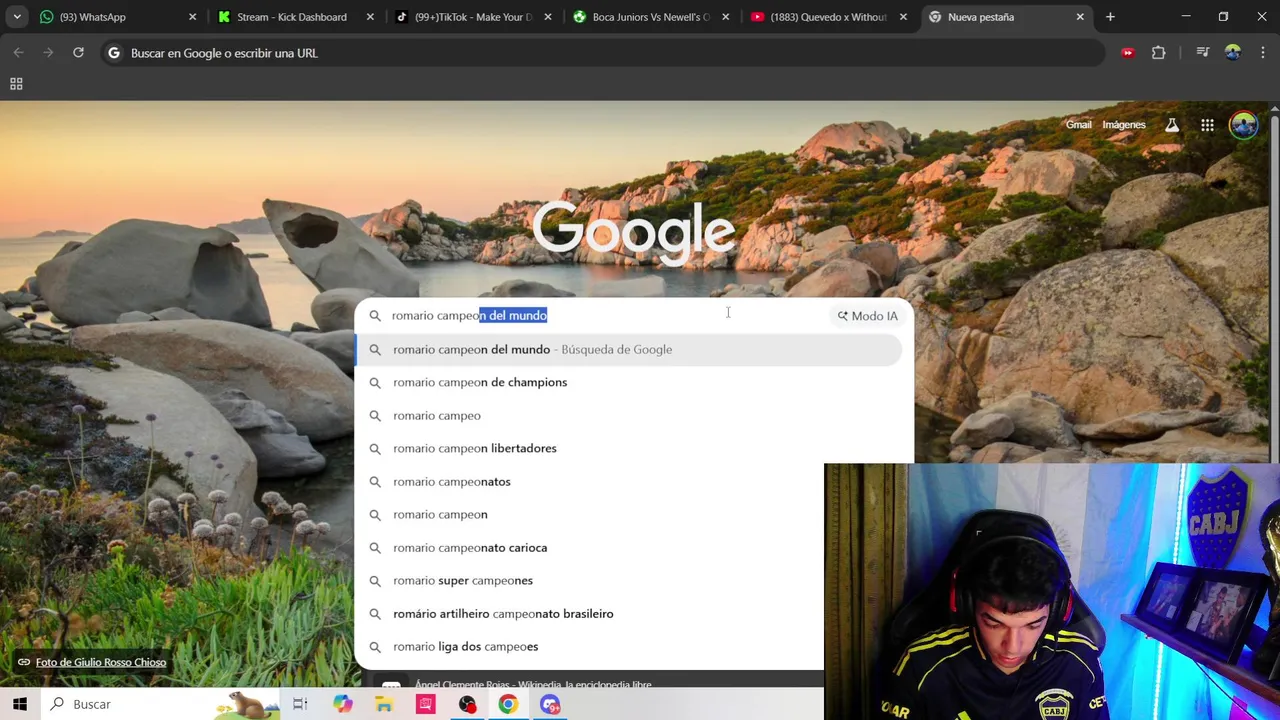Open Modo IA search mode
The height and width of the screenshot is (720, 1280).
[868, 316]
